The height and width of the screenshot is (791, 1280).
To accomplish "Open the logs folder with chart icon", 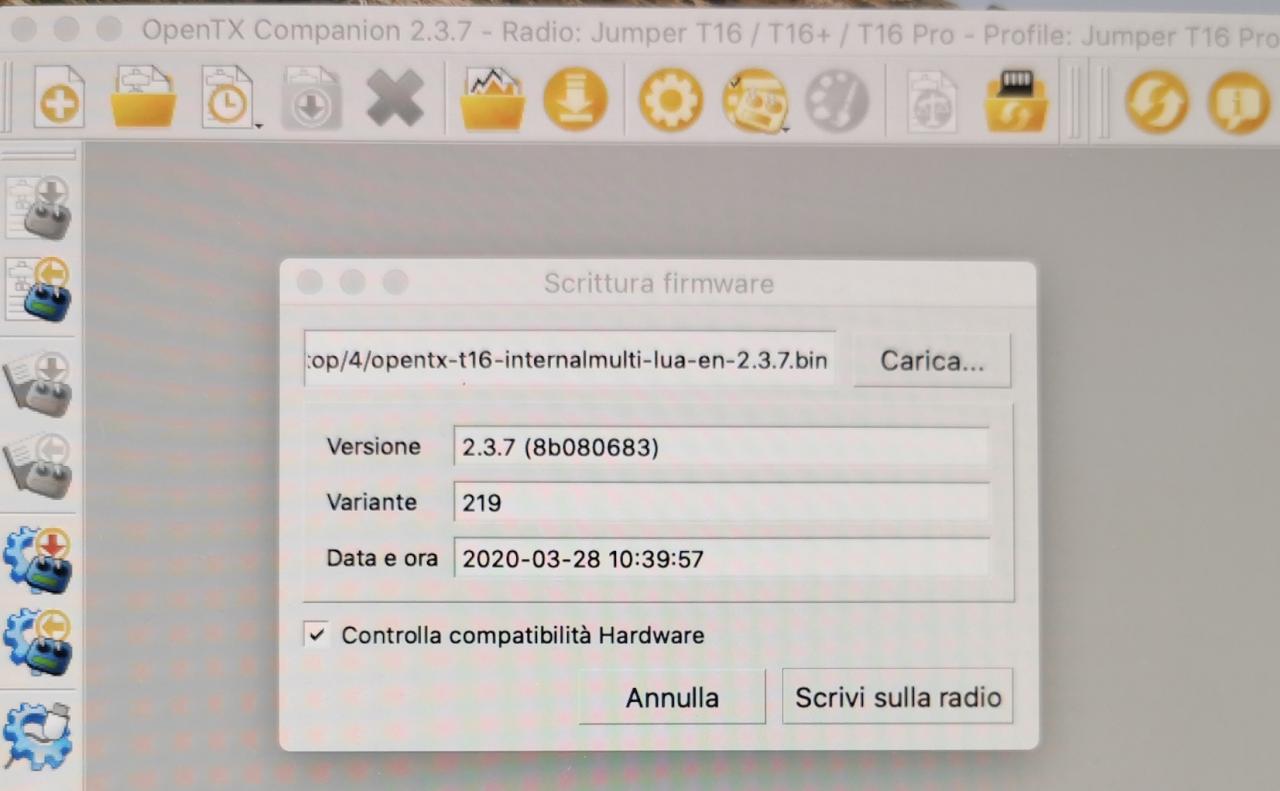I will (x=492, y=100).
